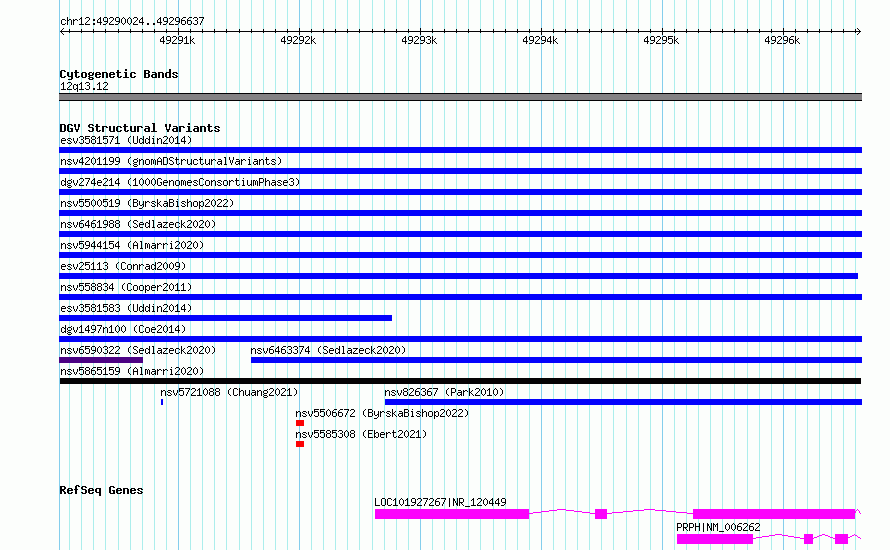
Task: Select nsv5721088 (Chuang2021) label
Action: (229, 392)
